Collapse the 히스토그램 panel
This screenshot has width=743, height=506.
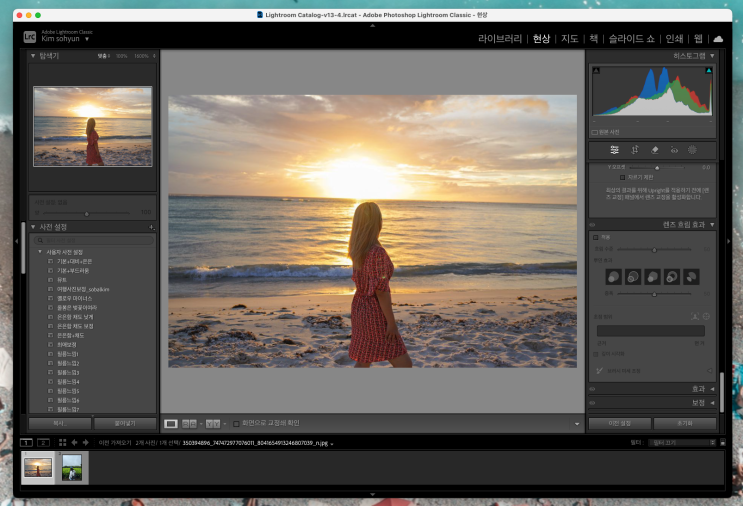pos(711,56)
